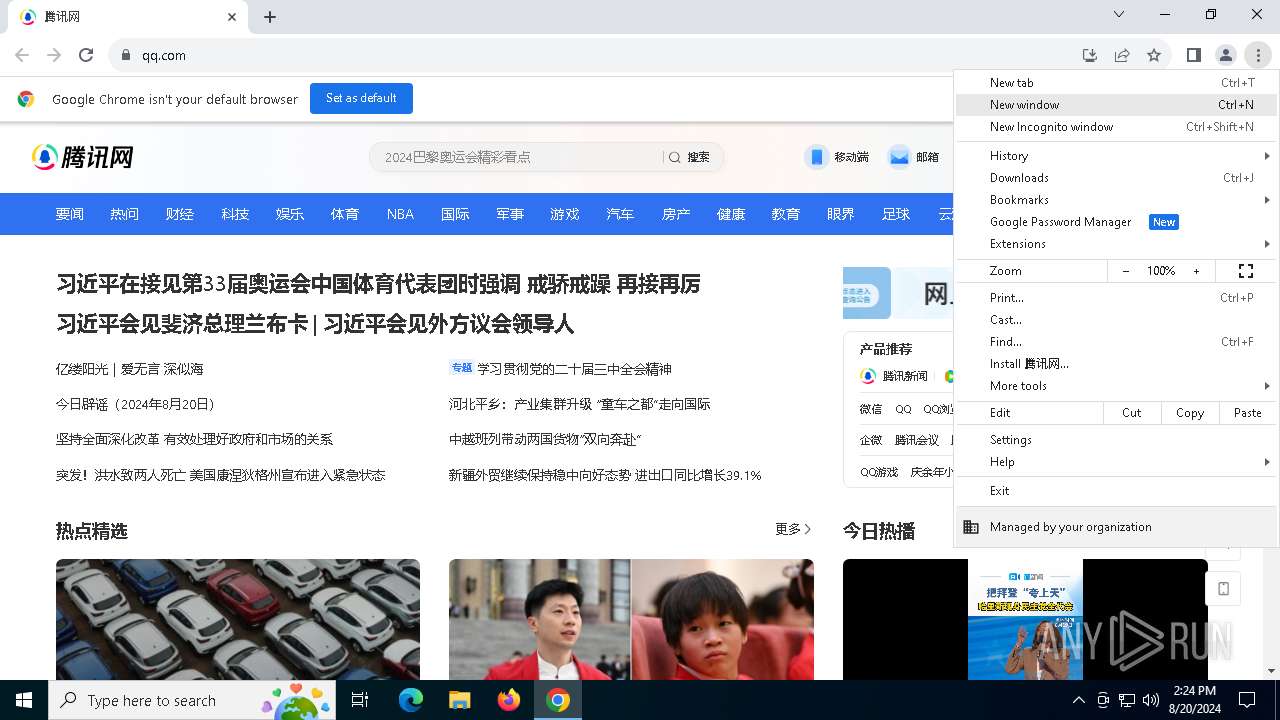Click the browser back arrow
The width and height of the screenshot is (1280, 720).
(22, 55)
